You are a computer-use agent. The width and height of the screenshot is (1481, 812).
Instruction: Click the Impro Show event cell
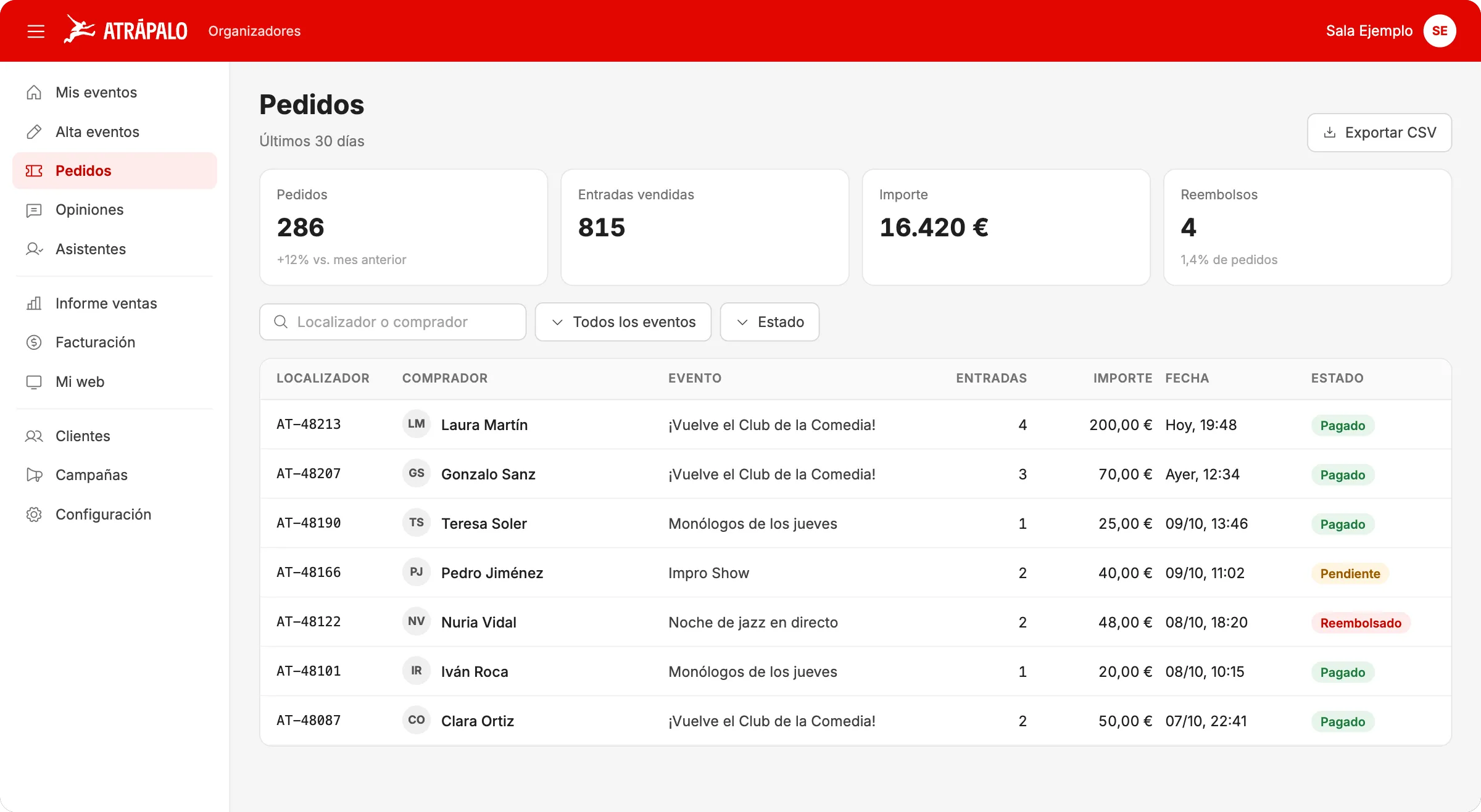tap(708, 573)
